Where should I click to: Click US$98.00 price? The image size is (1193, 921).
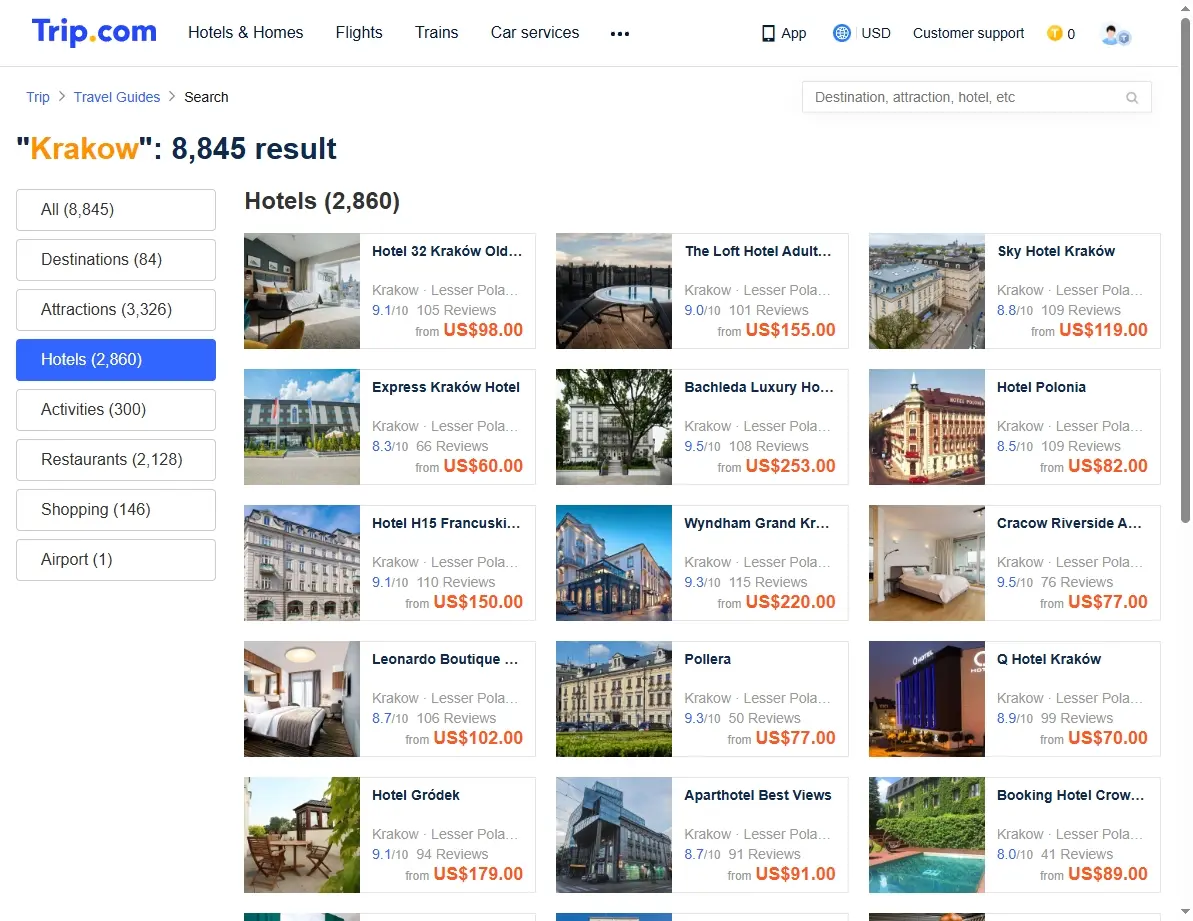(483, 330)
